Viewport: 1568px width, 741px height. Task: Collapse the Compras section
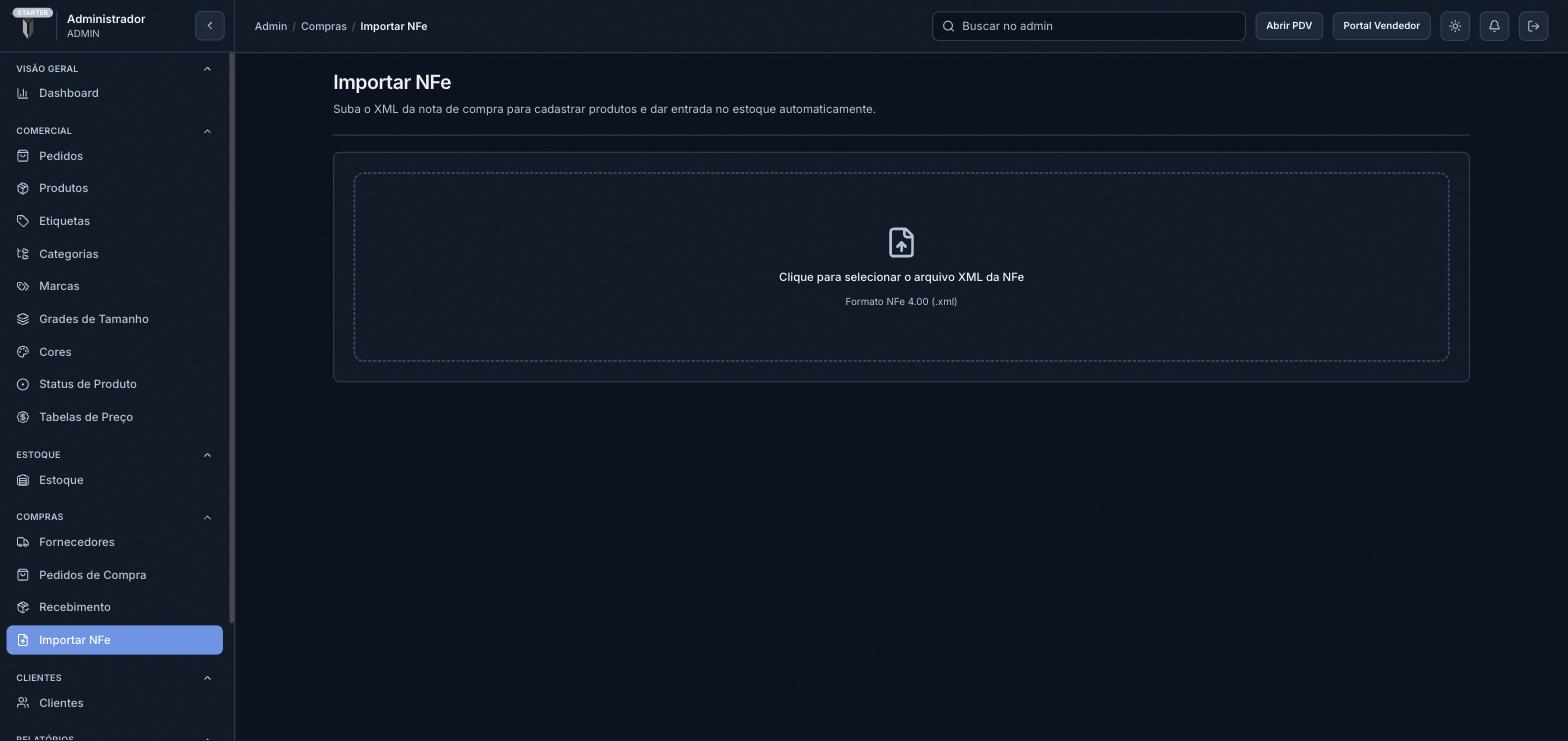point(207,517)
